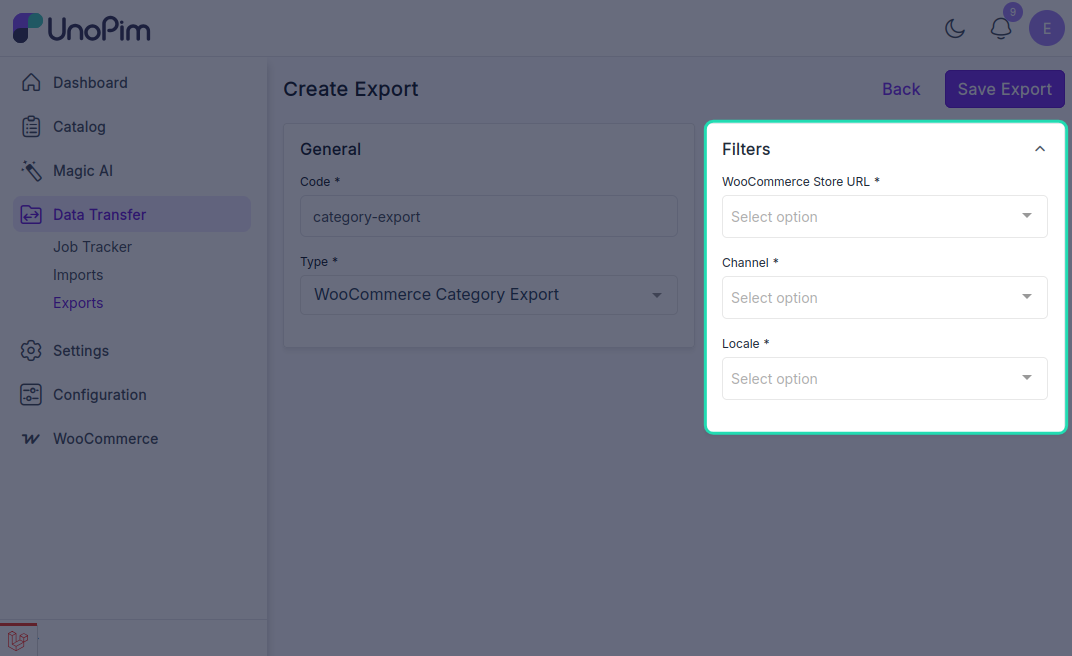
Task: Click the General section heading
Action: (330, 149)
